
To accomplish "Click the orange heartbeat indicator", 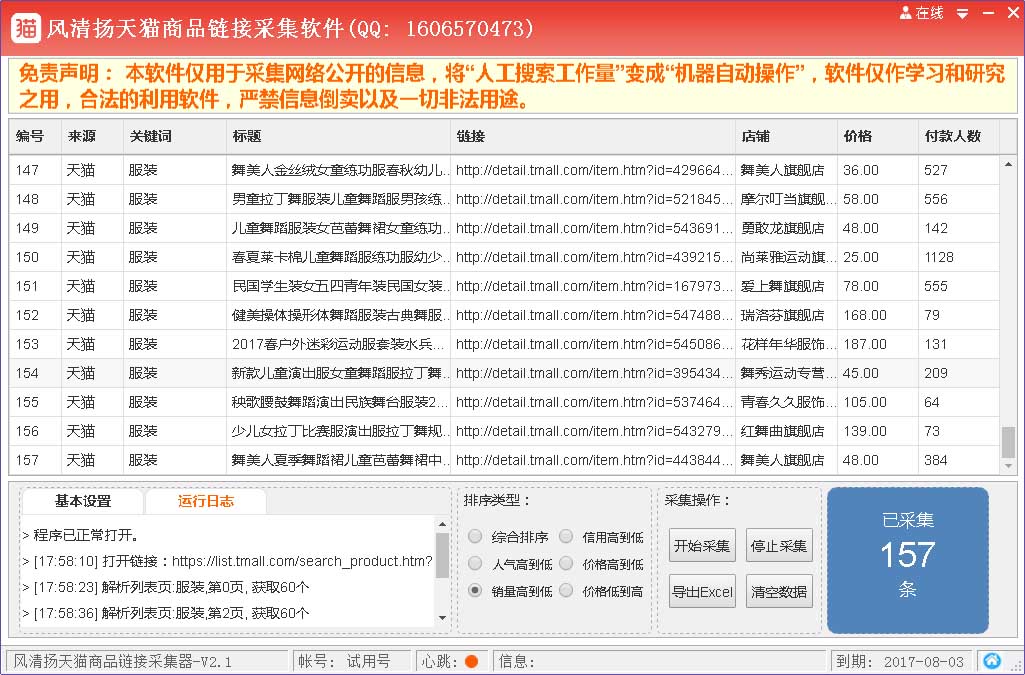I will coord(471,662).
